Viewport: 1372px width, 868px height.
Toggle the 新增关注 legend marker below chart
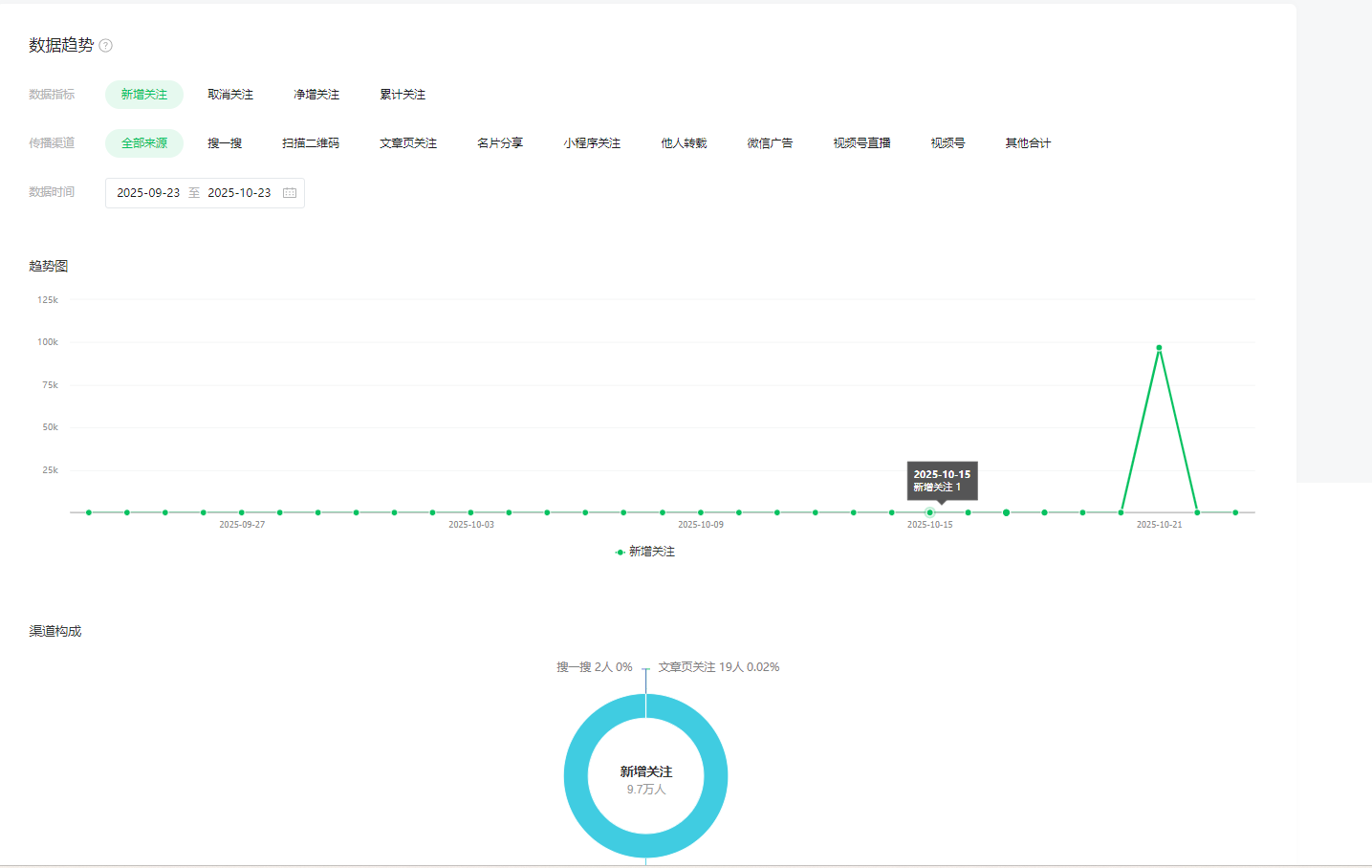[621, 553]
